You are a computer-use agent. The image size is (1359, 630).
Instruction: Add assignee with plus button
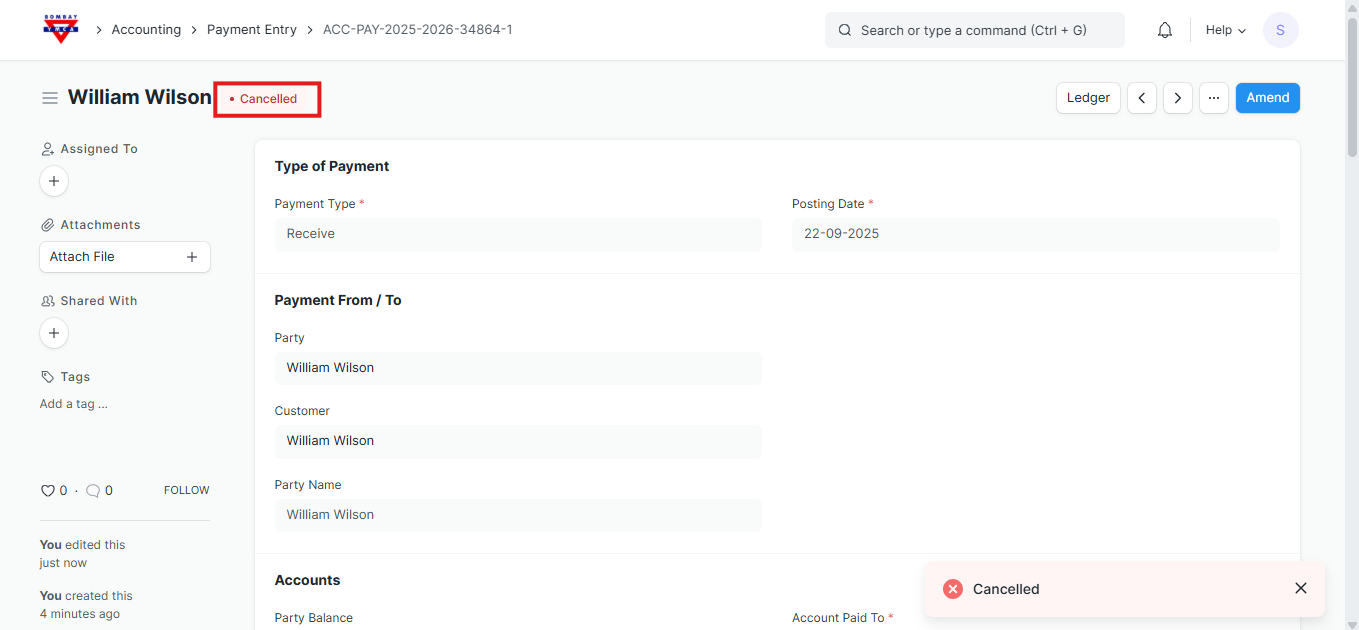point(54,181)
